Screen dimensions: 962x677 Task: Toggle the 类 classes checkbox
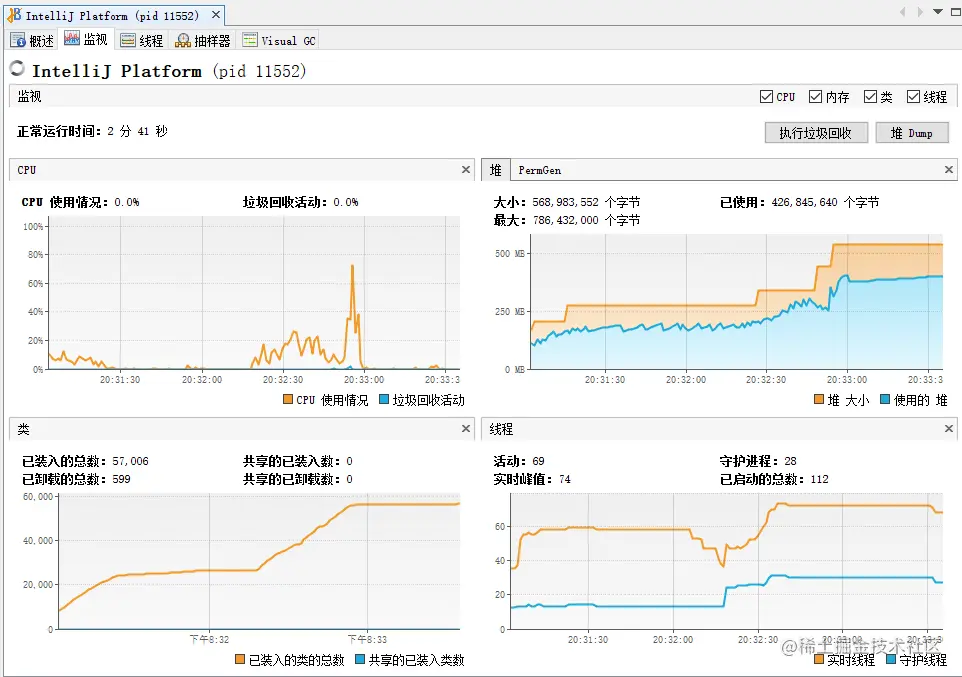[870, 96]
